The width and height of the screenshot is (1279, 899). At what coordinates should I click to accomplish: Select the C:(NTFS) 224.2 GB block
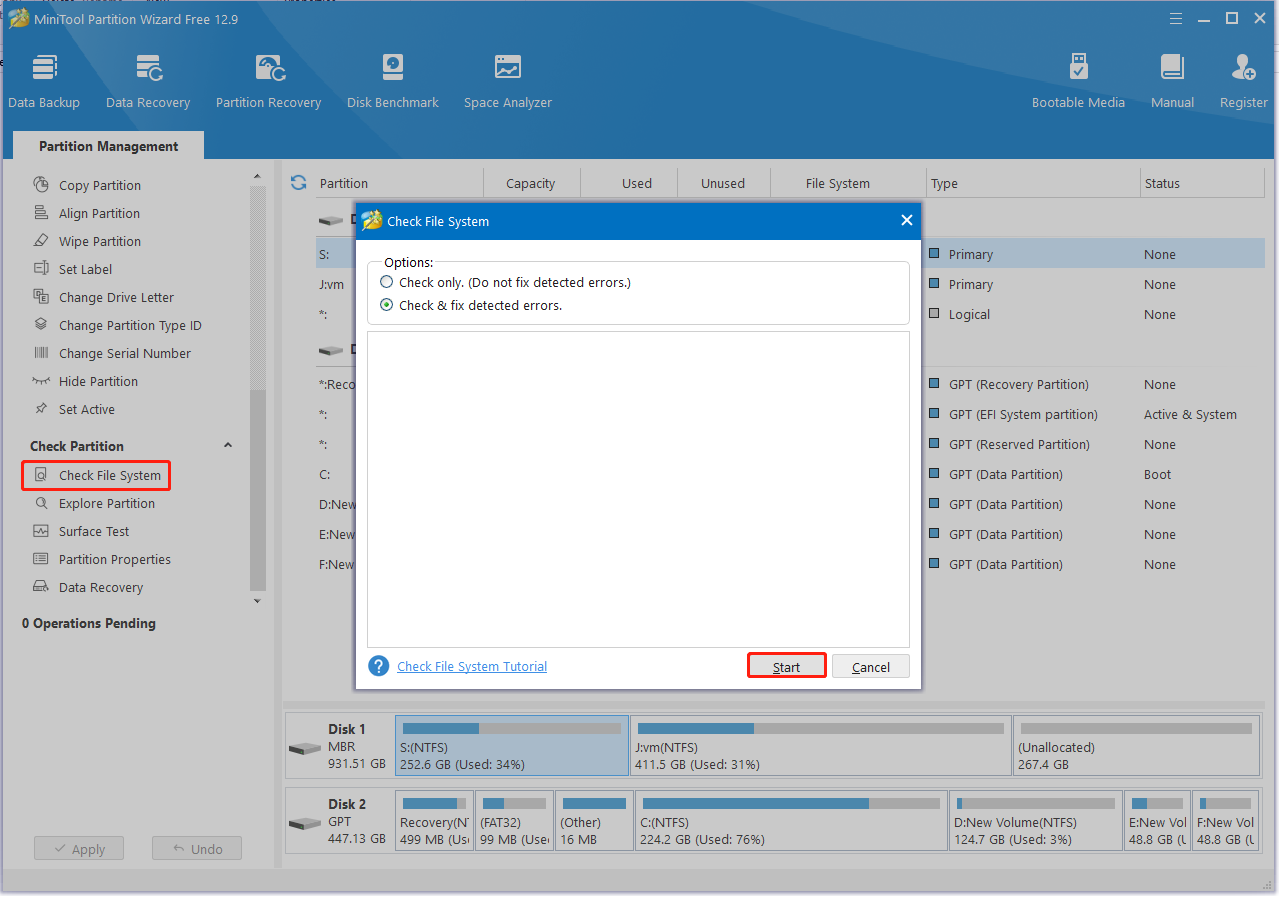click(791, 820)
